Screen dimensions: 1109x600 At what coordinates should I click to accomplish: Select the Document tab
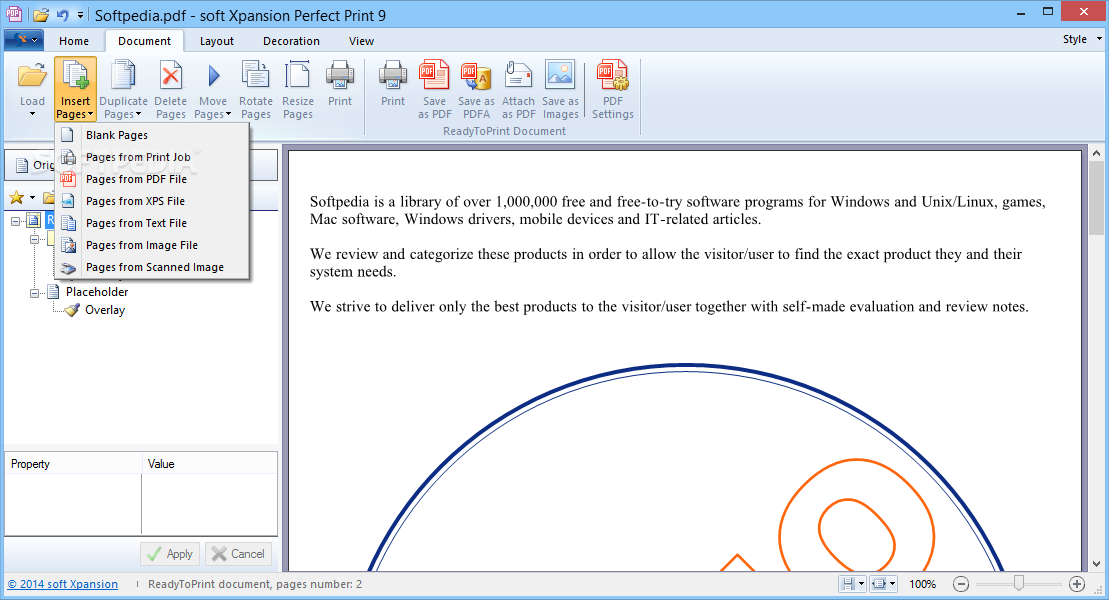(x=144, y=41)
